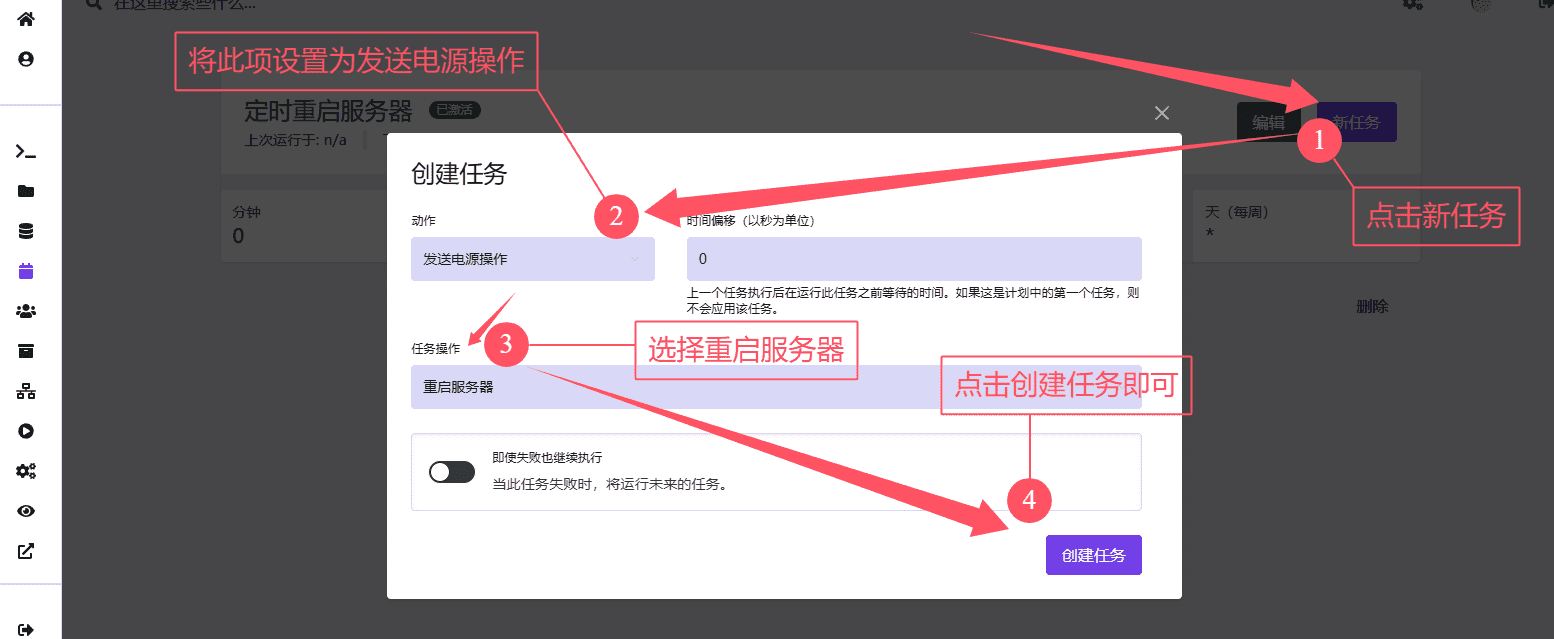Click the 创建任务 button
This screenshot has width=1554, height=639.
(1094, 556)
